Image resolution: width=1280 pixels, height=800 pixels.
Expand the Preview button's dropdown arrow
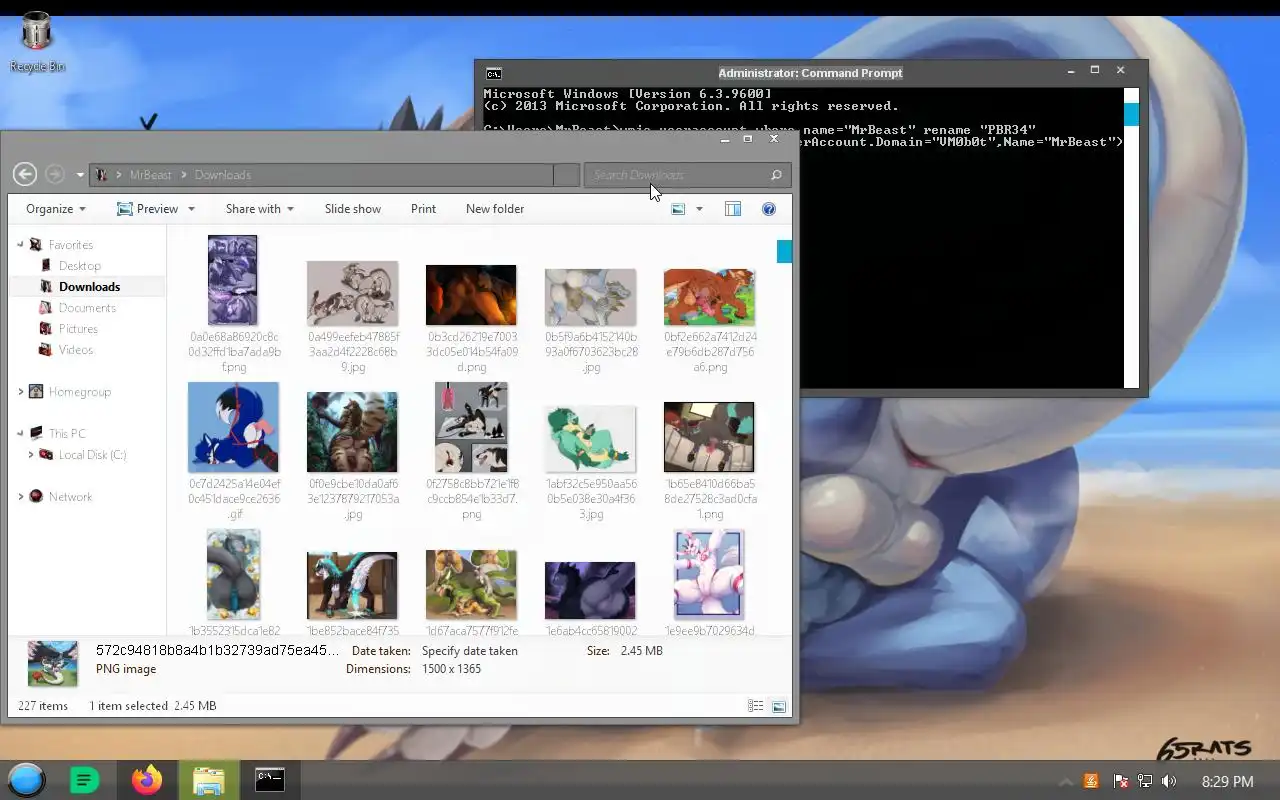(x=191, y=209)
